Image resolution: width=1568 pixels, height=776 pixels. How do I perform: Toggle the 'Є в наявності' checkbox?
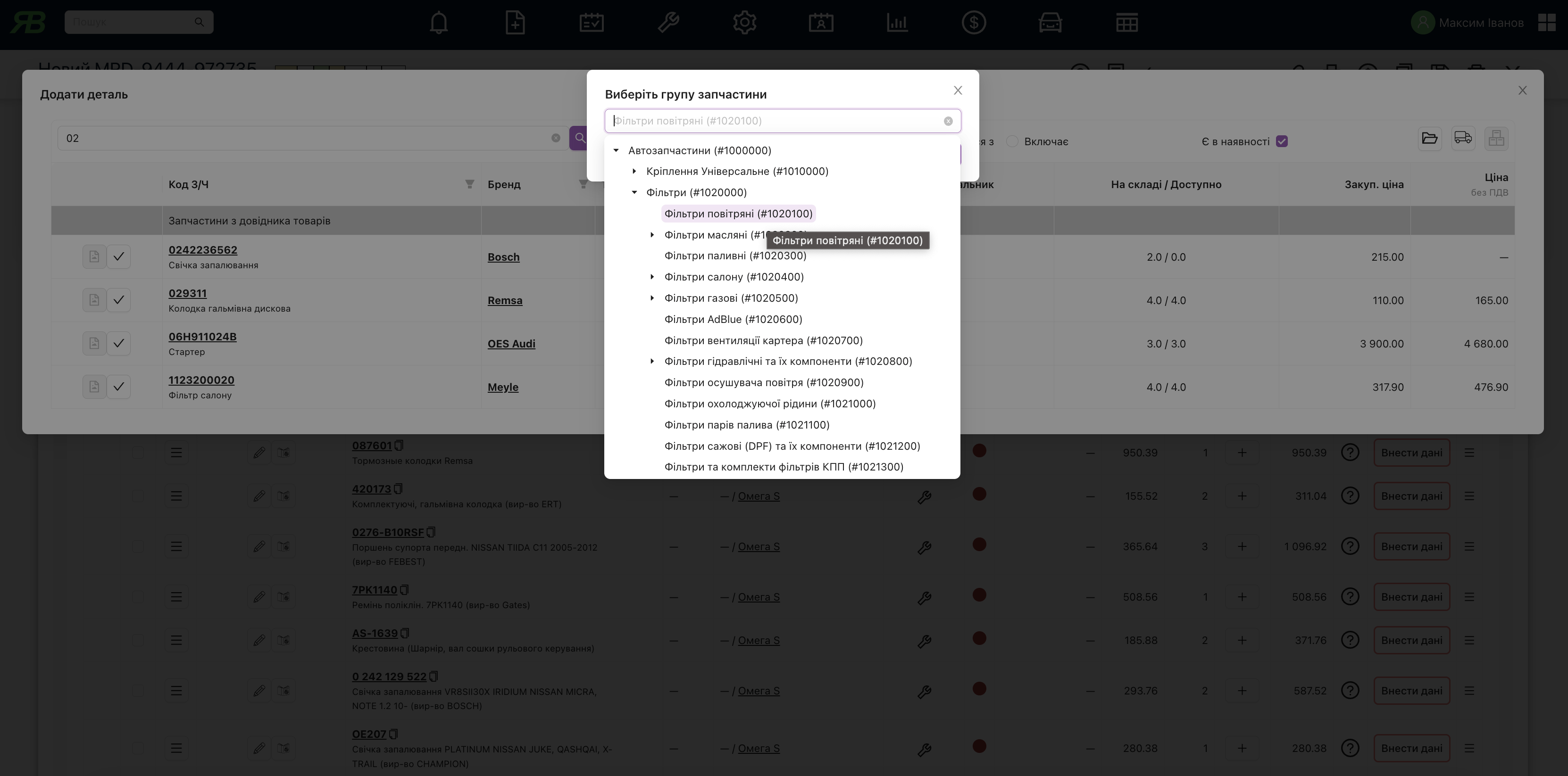tap(1281, 142)
